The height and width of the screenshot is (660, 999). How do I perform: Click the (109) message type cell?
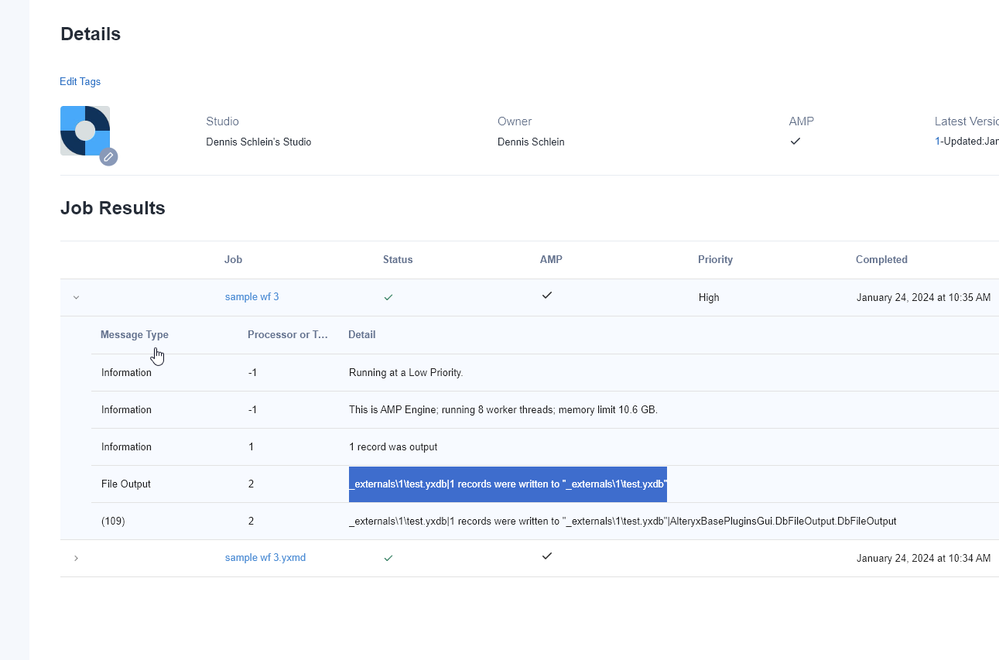click(113, 521)
